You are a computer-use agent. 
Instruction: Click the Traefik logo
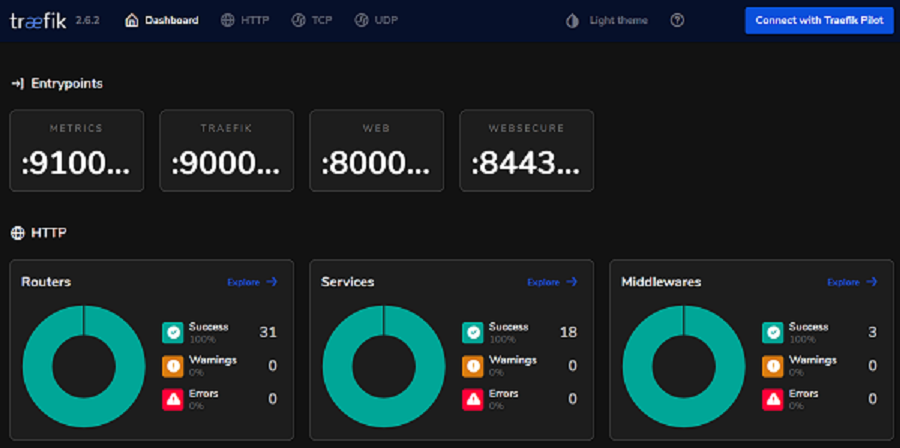38,21
